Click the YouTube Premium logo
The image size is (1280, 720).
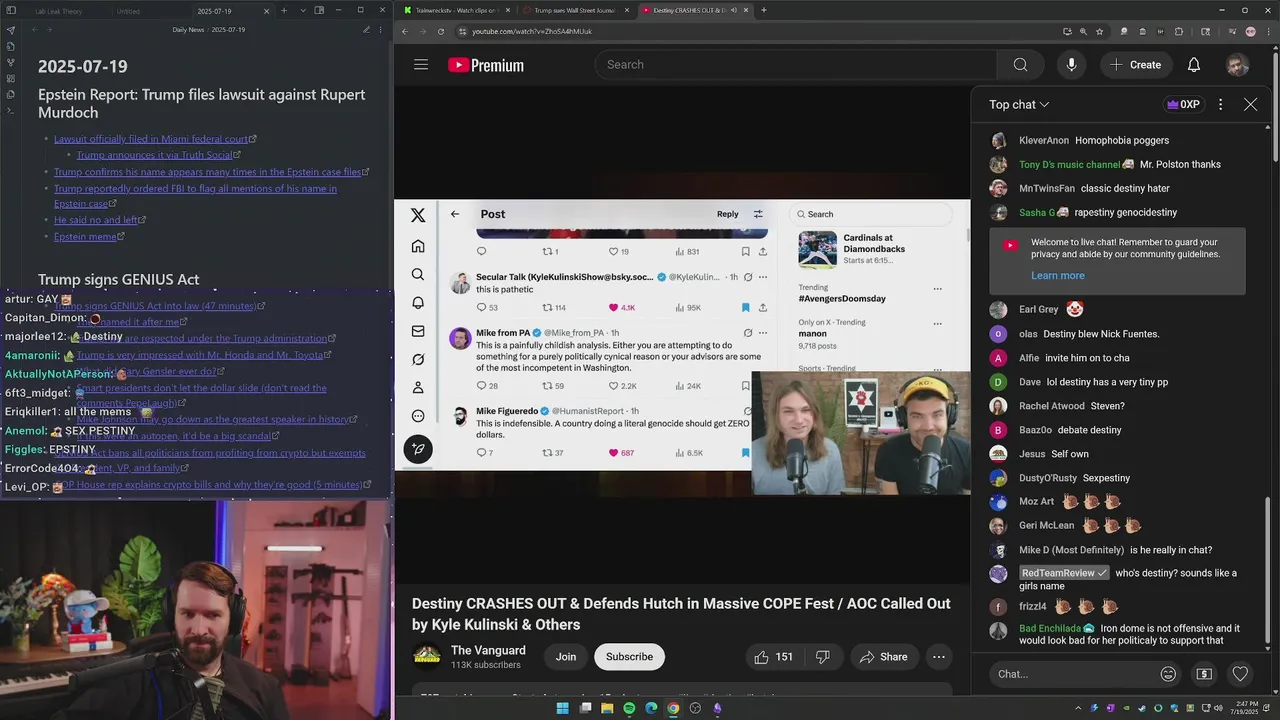click(486, 65)
